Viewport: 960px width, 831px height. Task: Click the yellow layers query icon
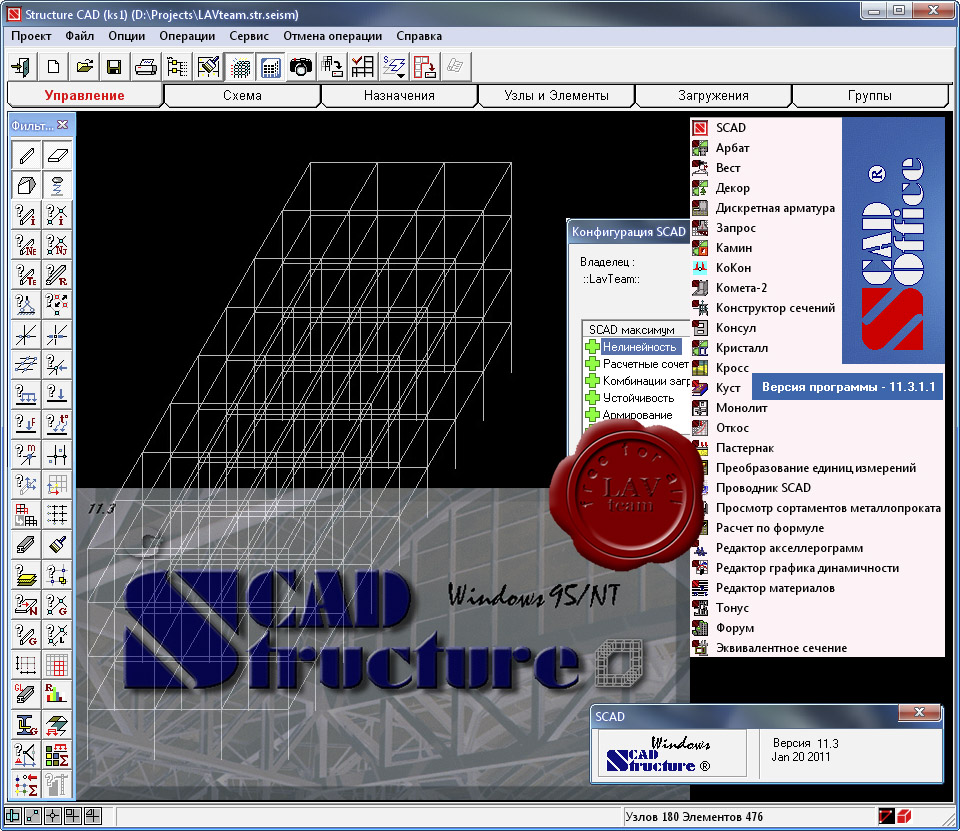tap(26, 574)
